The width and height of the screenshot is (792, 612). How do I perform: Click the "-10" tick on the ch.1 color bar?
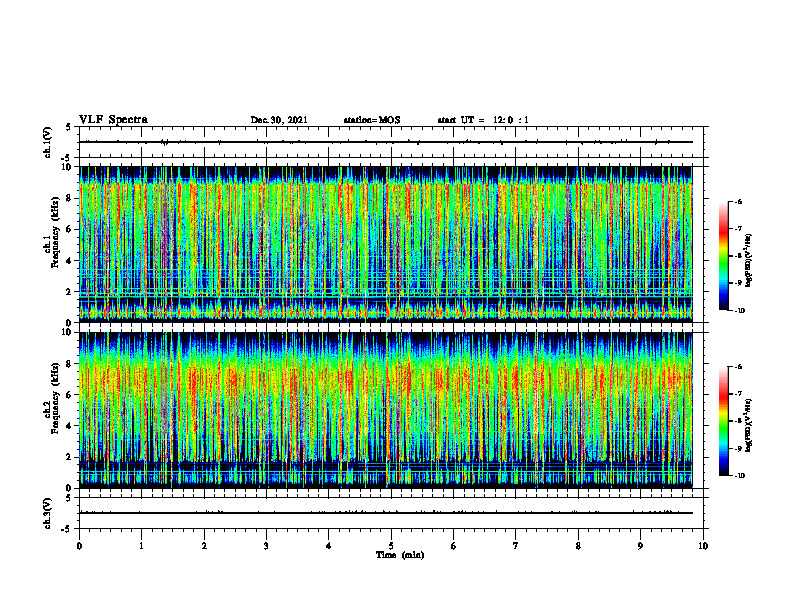pos(739,311)
